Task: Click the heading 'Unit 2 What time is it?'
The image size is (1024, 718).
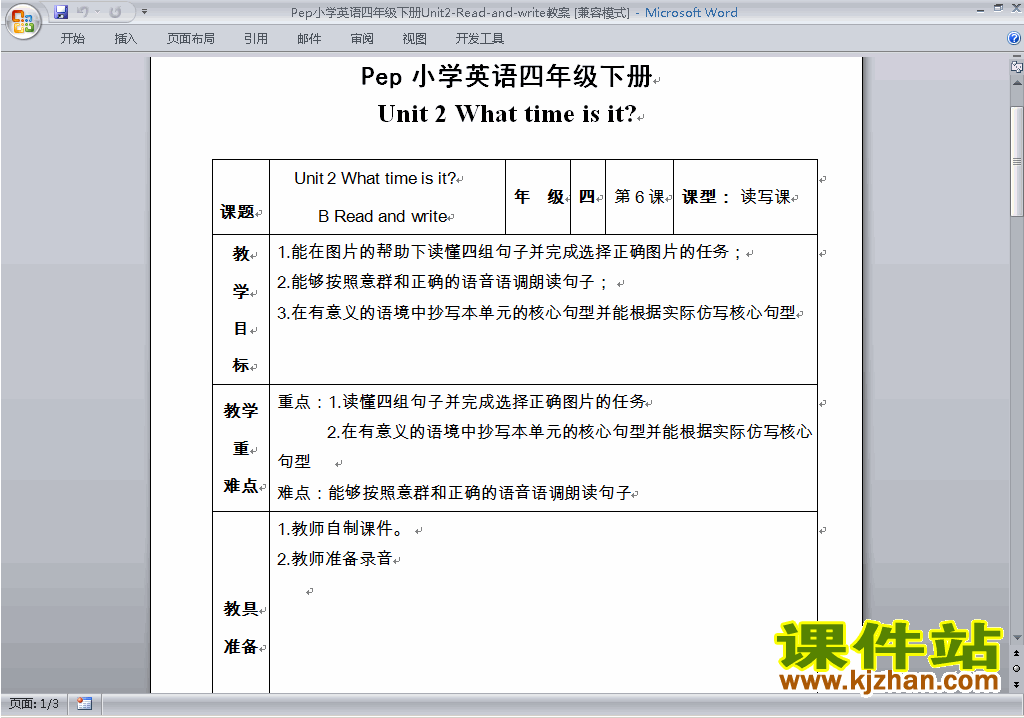Action: (507, 114)
